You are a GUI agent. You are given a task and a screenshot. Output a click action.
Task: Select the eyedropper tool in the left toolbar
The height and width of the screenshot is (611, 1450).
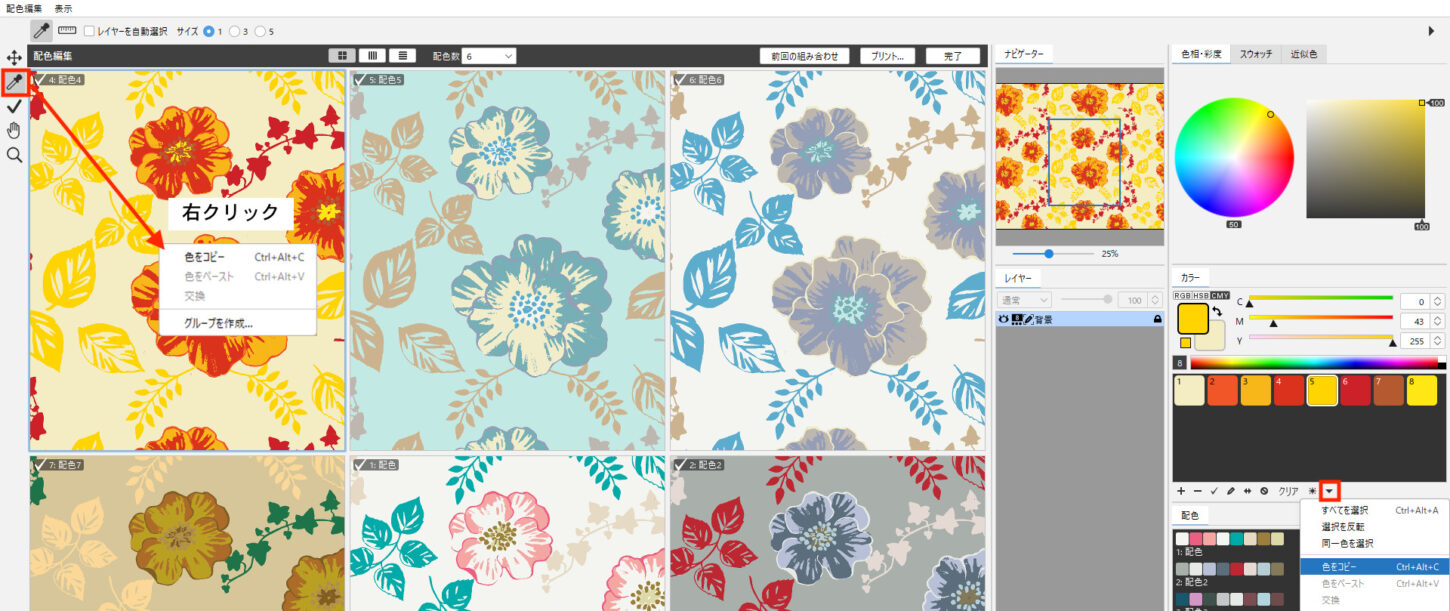click(15, 83)
